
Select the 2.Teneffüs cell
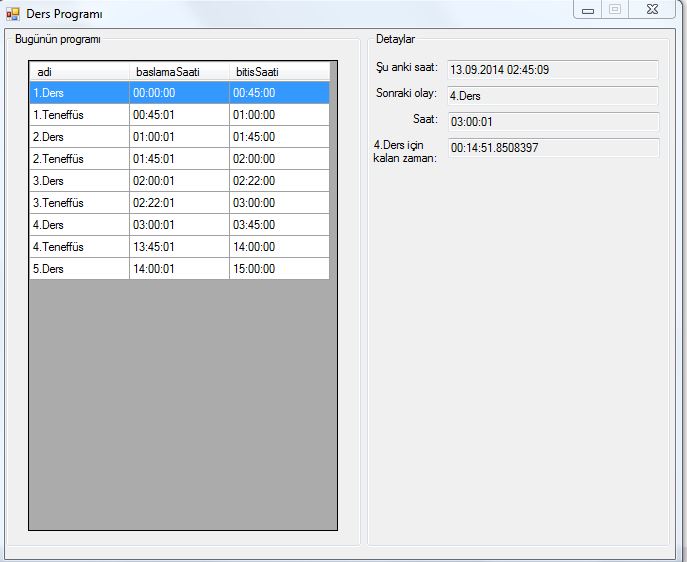click(x=79, y=159)
